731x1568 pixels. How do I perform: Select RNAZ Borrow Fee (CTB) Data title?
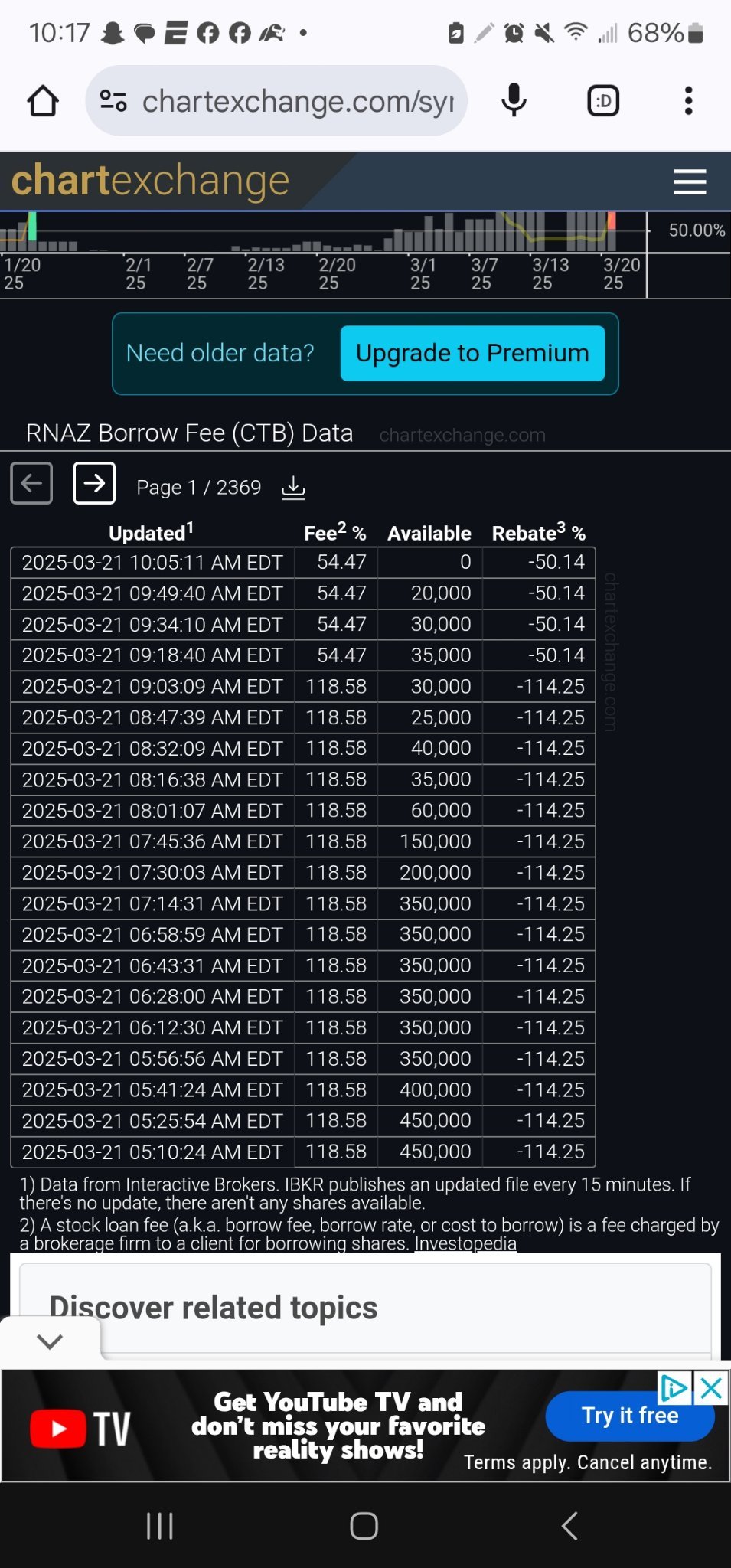[190, 433]
